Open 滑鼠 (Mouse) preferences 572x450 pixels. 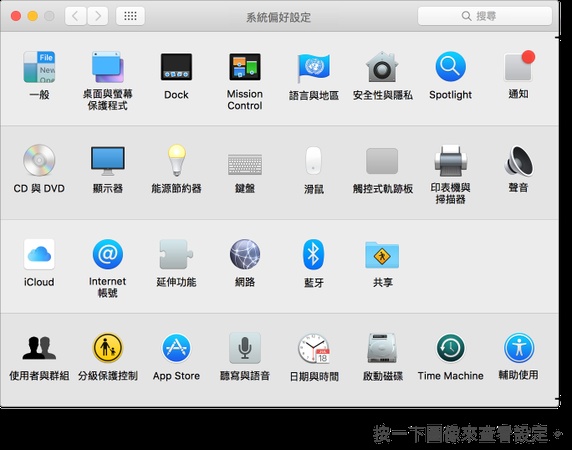313,160
